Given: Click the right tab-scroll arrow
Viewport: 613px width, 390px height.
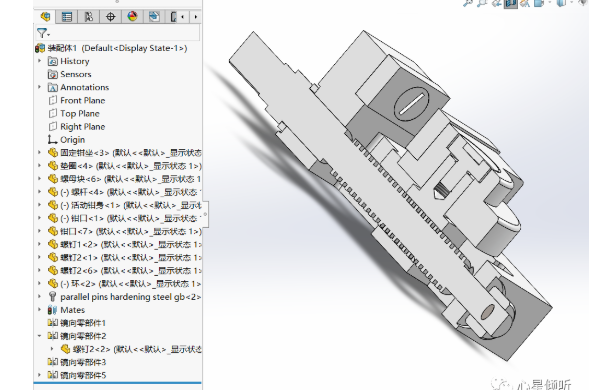Looking at the screenshot, I should pos(195,17).
